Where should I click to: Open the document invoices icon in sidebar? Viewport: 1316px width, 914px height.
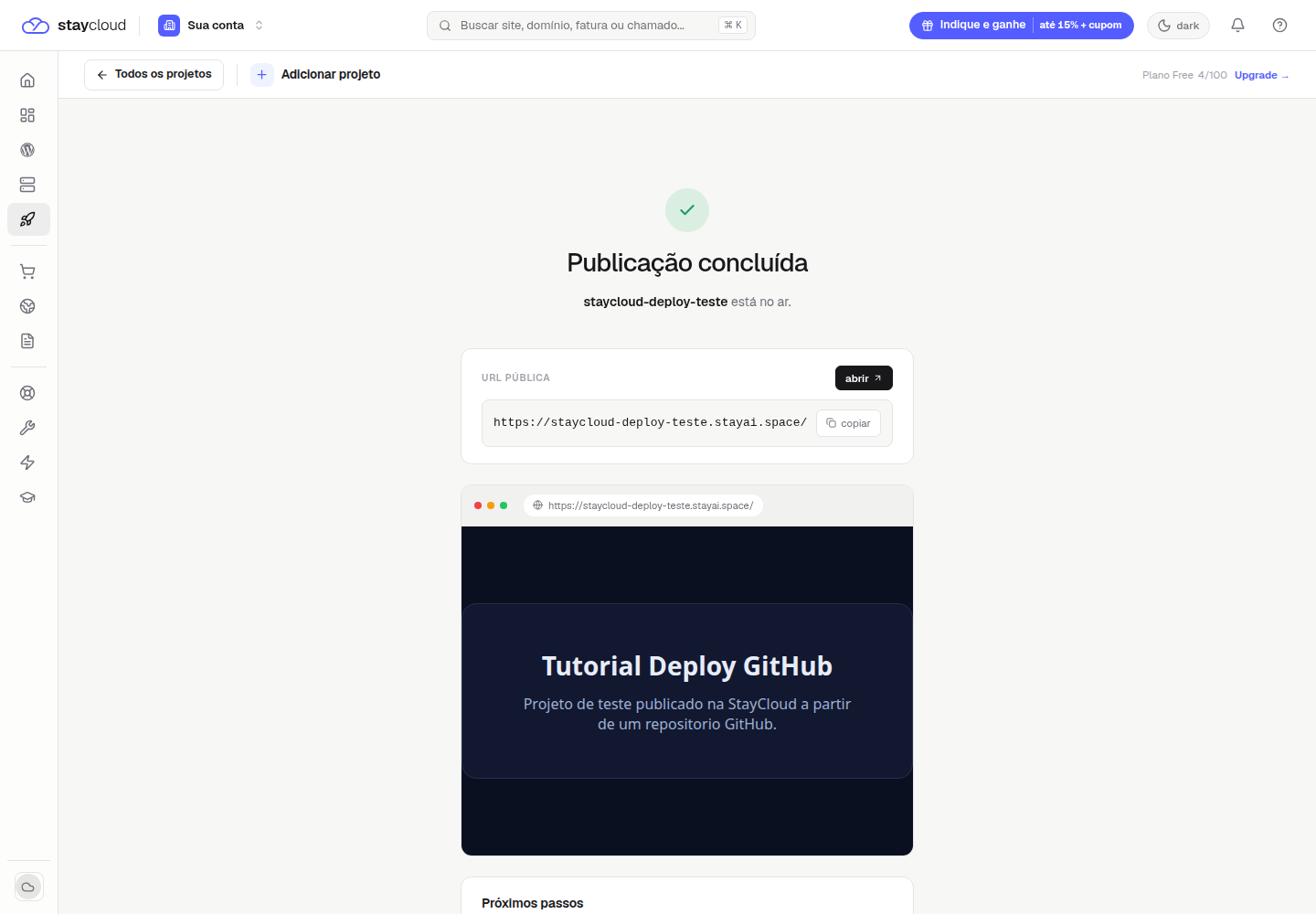tap(27, 341)
